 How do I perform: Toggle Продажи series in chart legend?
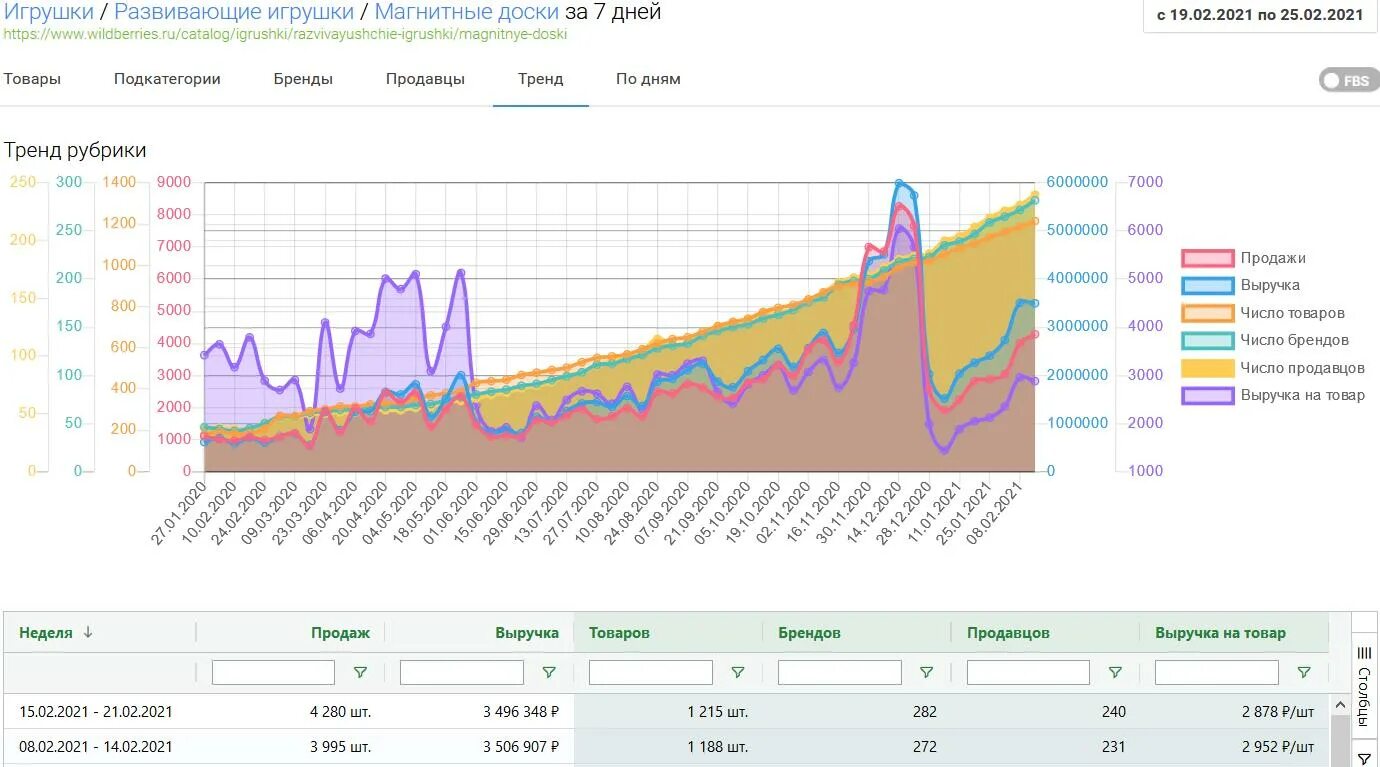pyautogui.click(x=1244, y=258)
